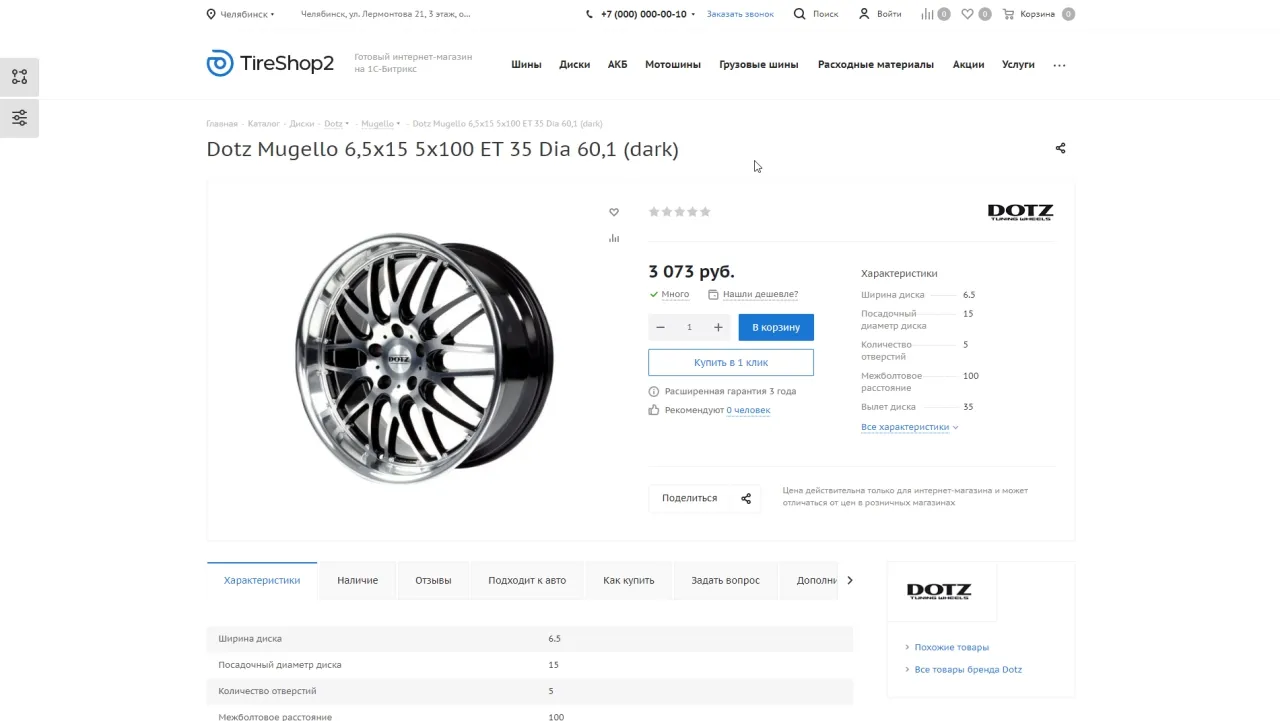Open the cart icon in header

click(x=1008, y=14)
